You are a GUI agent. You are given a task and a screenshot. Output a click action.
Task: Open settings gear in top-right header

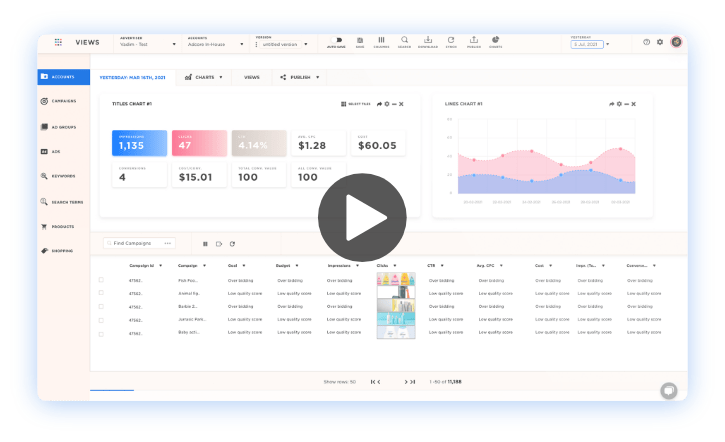point(660,42)
